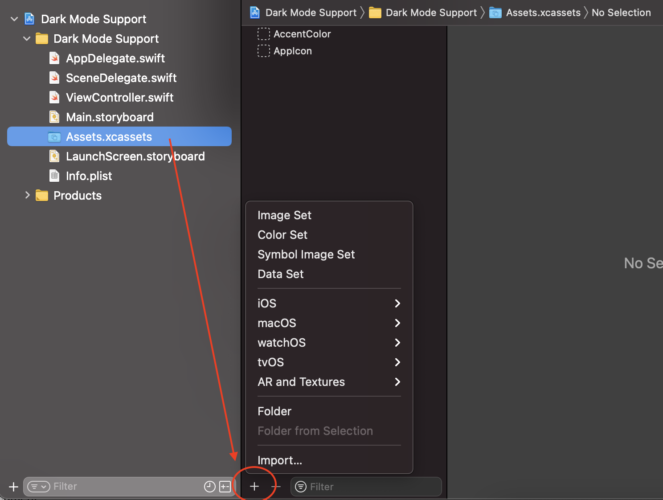
Task: Click the project blueprint icon in navigator
Action: [30, 19]
